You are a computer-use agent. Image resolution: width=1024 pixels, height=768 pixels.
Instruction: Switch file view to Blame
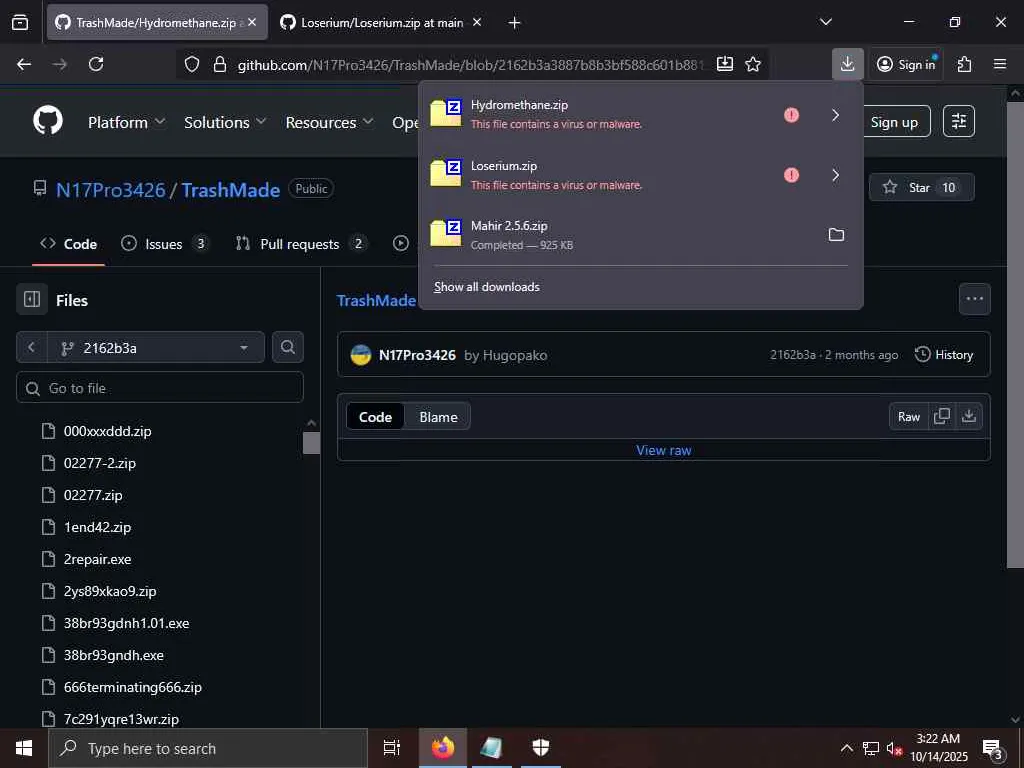point(438,417)
